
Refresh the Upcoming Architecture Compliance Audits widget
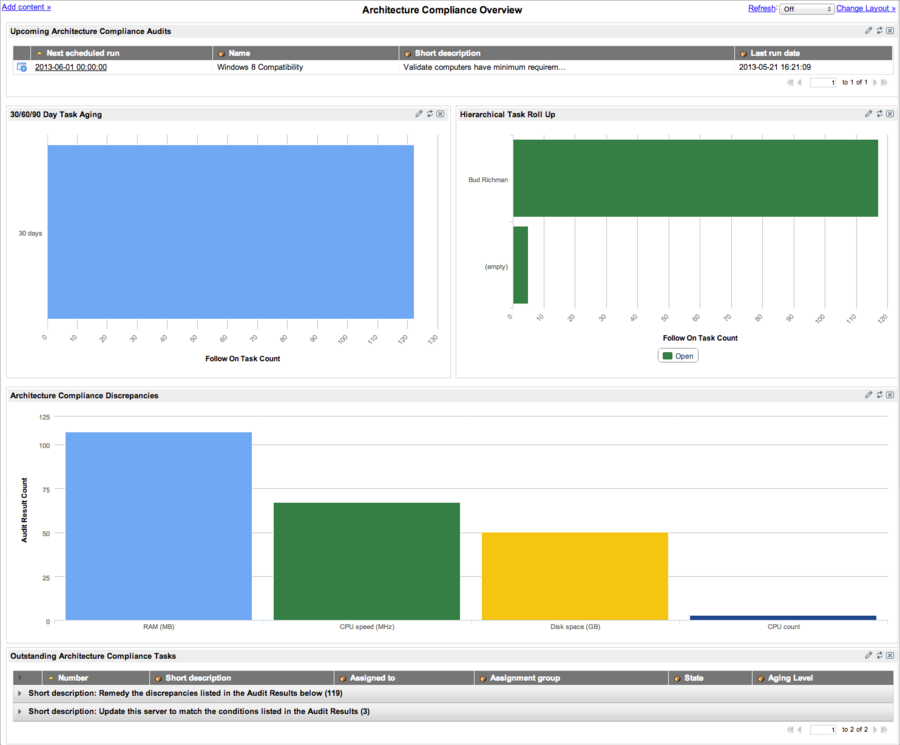click(879, 30)
